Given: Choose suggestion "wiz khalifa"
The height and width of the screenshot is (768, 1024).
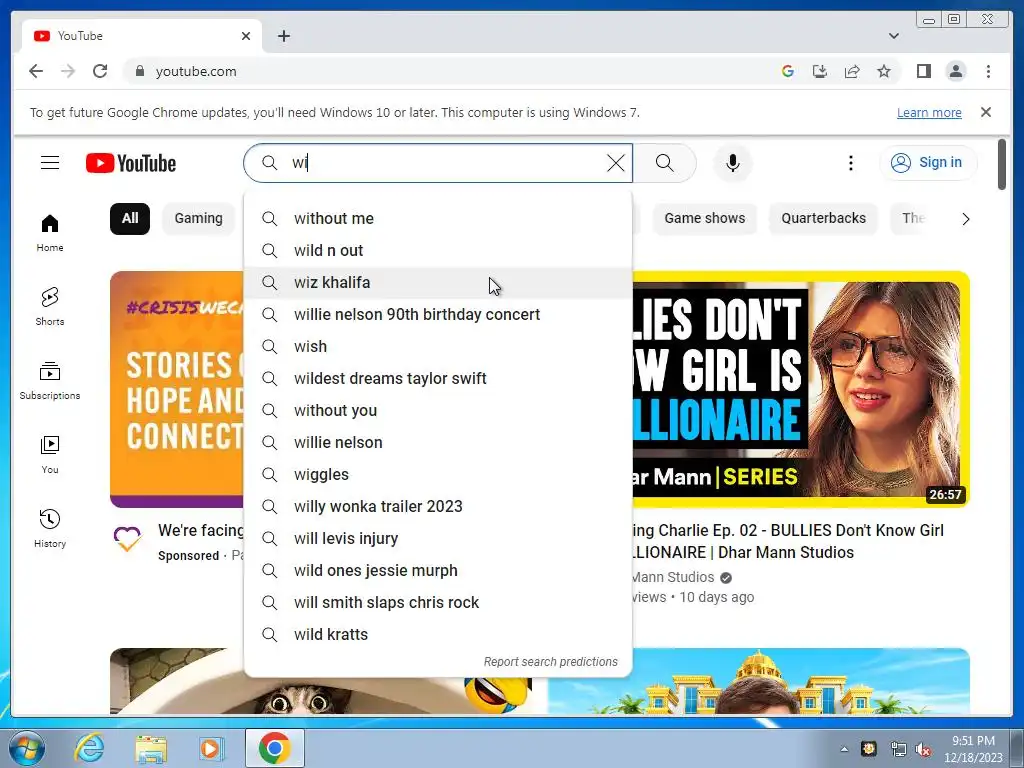Looking at the screenshot, I should pos(438,282).
